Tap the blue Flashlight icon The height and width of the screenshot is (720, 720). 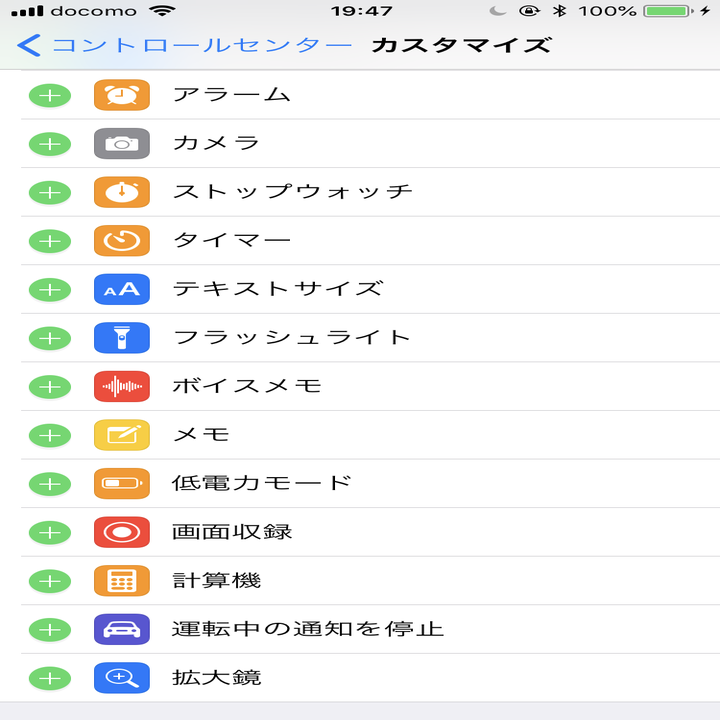pyautogui.click(x=122, y=338)
